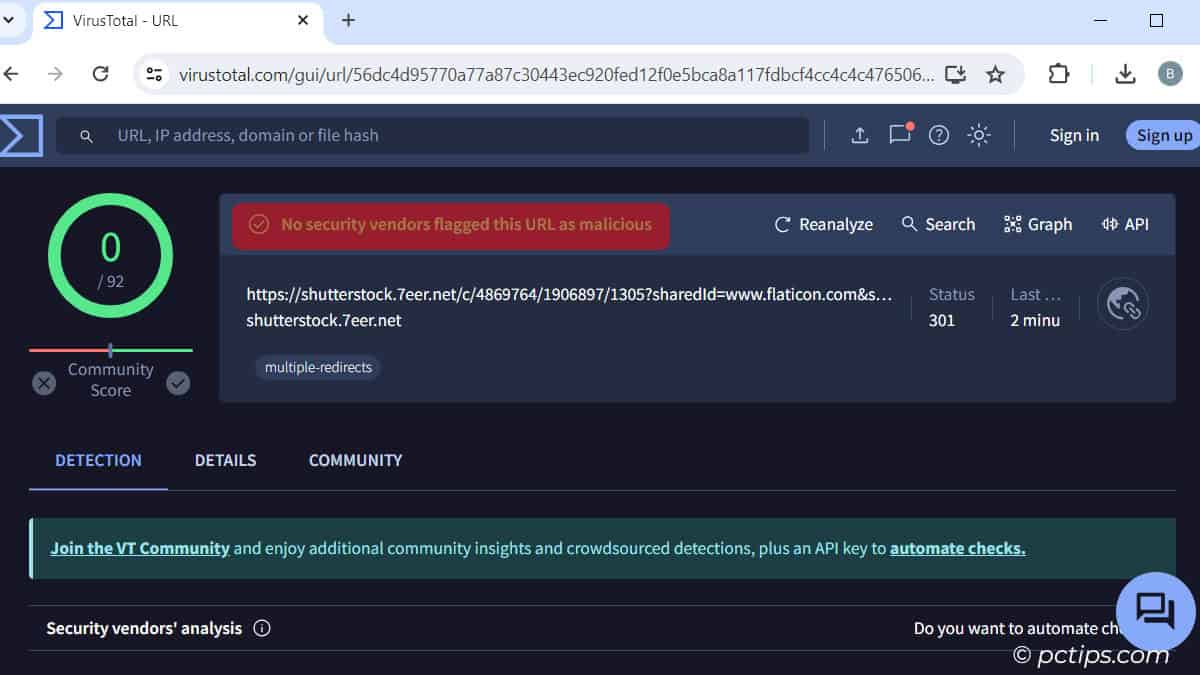Click the VirusTotal logo icon
The width and height of the screenshot is (1200, 675).
tap(20, 136)
